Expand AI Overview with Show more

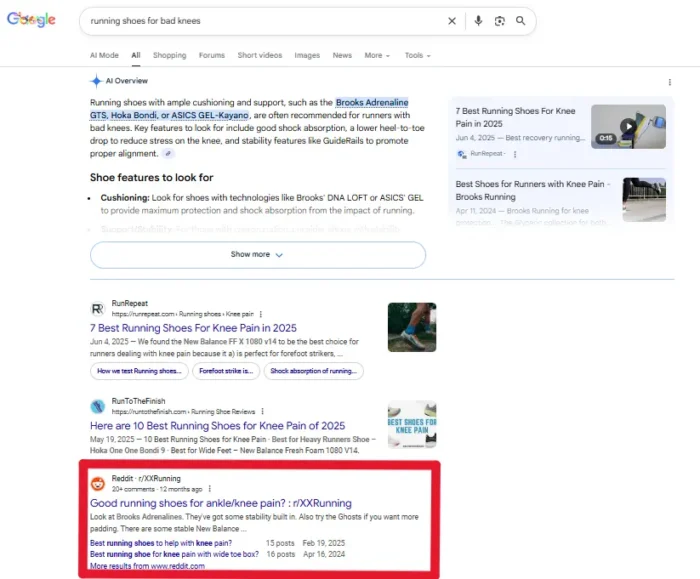[258, 255]
